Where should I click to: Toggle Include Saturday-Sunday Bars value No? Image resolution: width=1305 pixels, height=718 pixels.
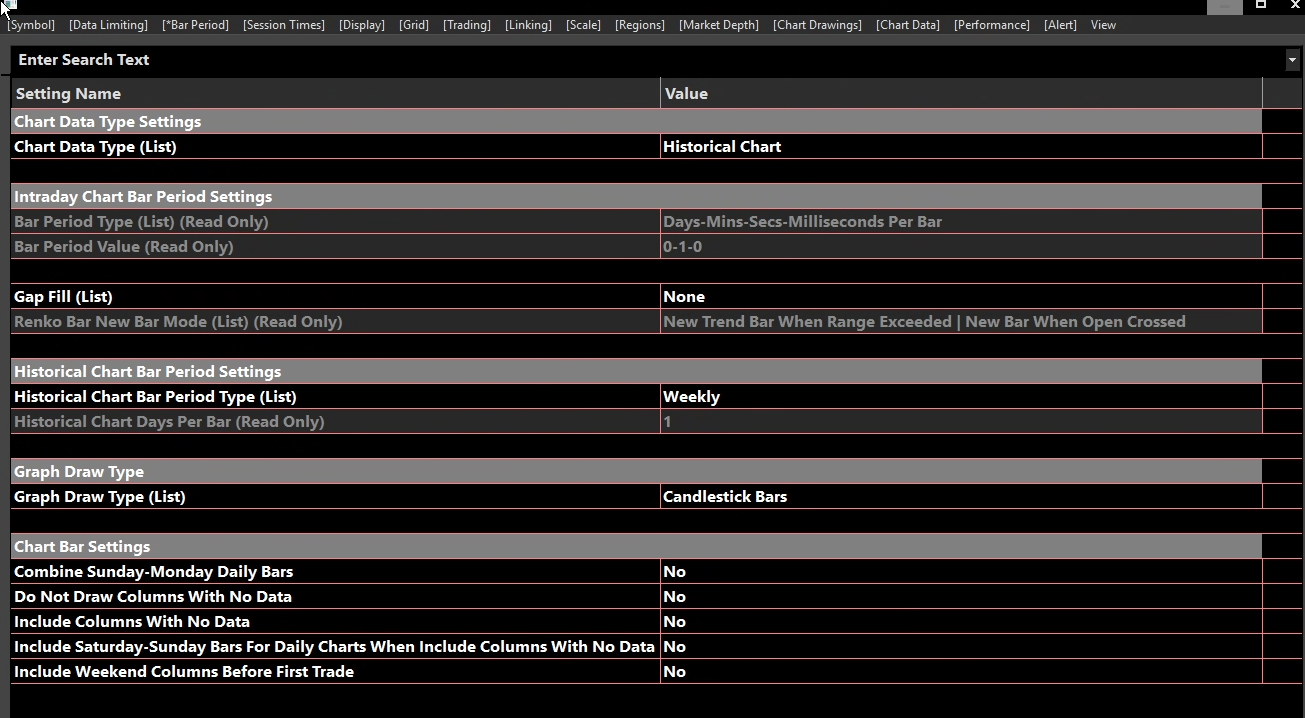[961, 647]
